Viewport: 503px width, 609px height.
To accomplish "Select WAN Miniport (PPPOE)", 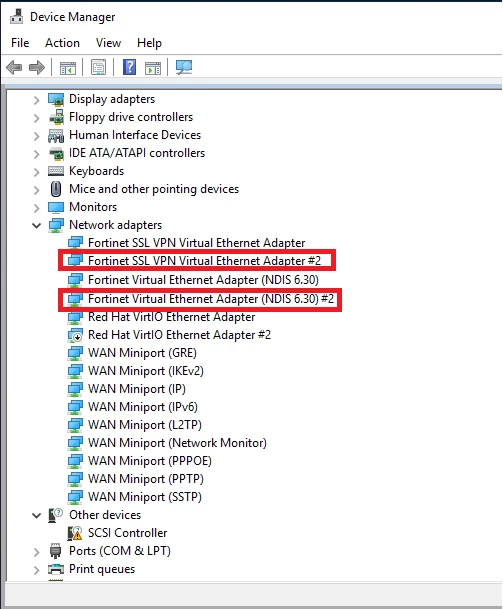I will tap(150, 461).
